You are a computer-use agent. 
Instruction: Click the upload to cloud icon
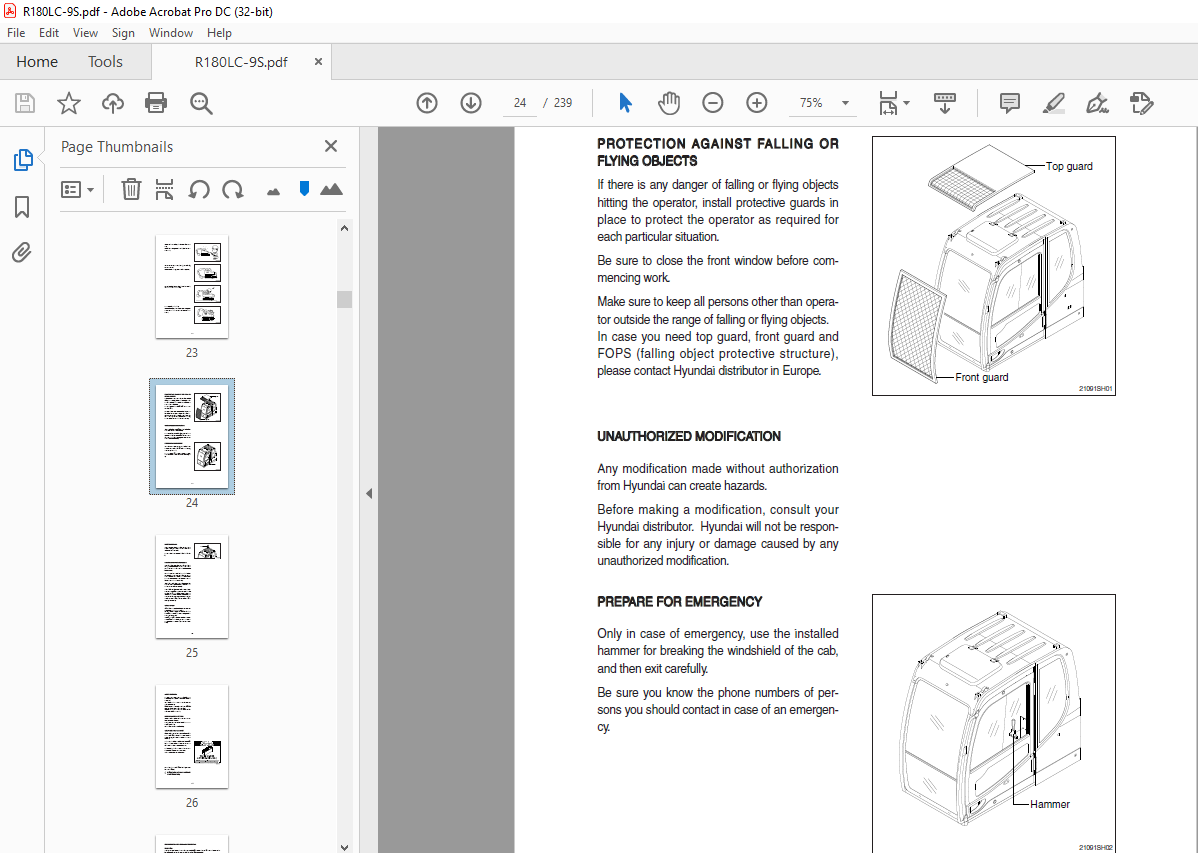pos(113,103)
